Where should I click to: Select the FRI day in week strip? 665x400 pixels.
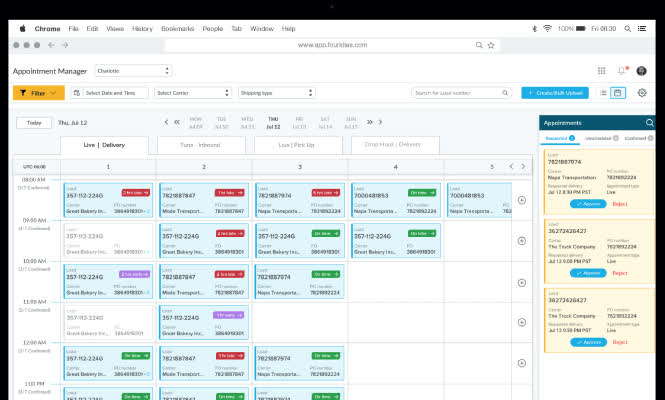299,123
